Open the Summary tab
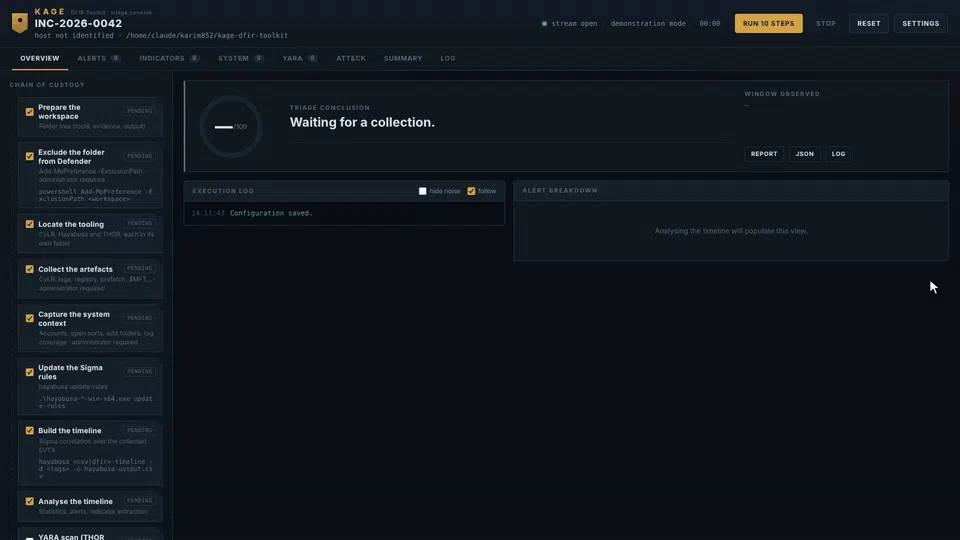This screenshot has height=540, width=960. (x=403, y=58)
